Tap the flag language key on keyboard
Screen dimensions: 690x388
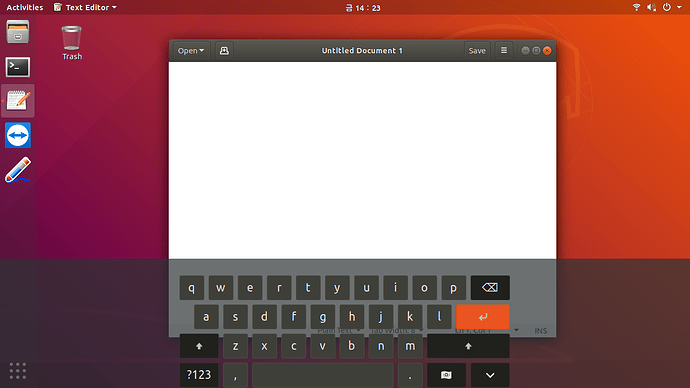pyautogui.click(x=446, y=375)
